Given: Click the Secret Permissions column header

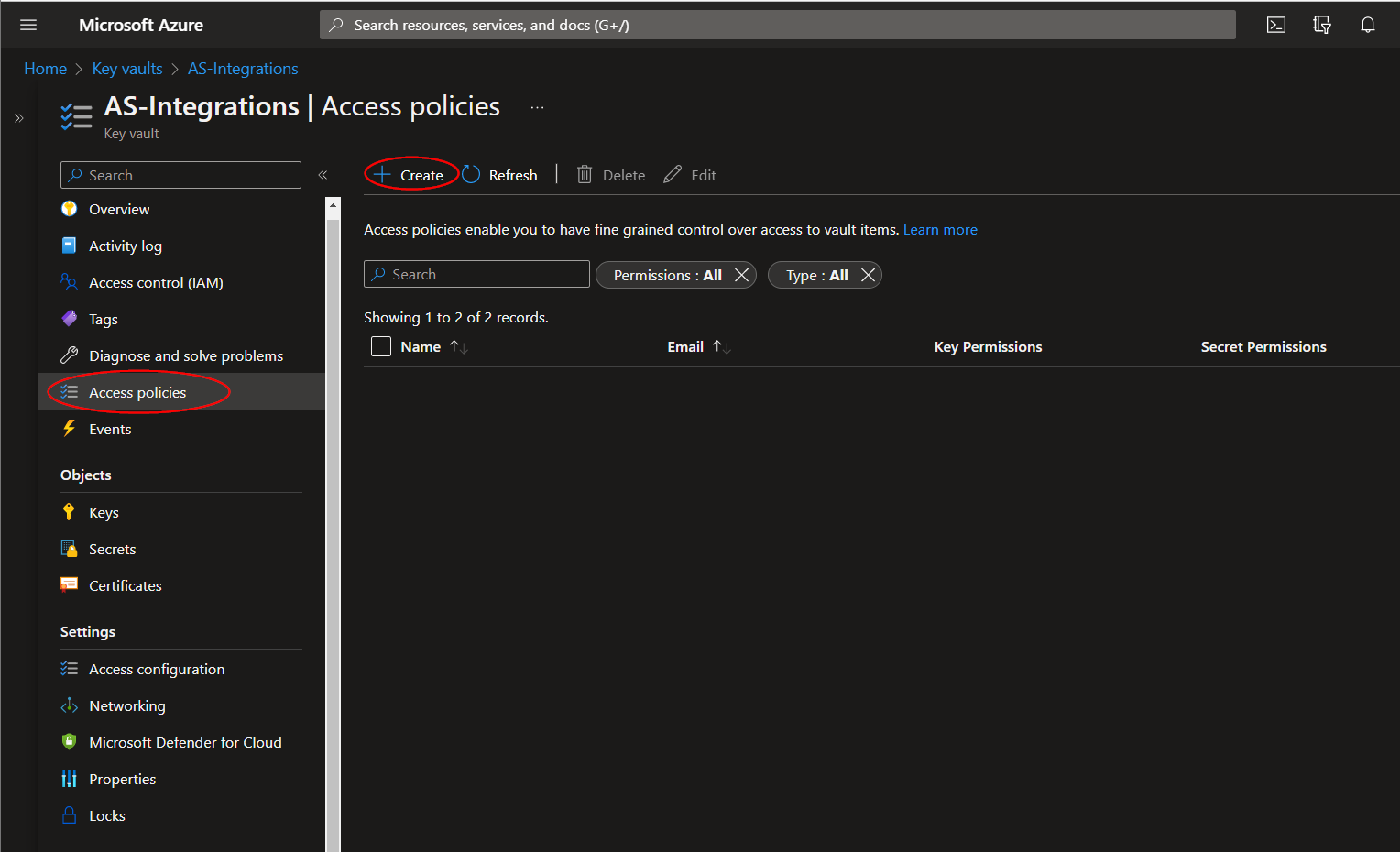Looking at the screenshot, I should (x=1263, y=347).
